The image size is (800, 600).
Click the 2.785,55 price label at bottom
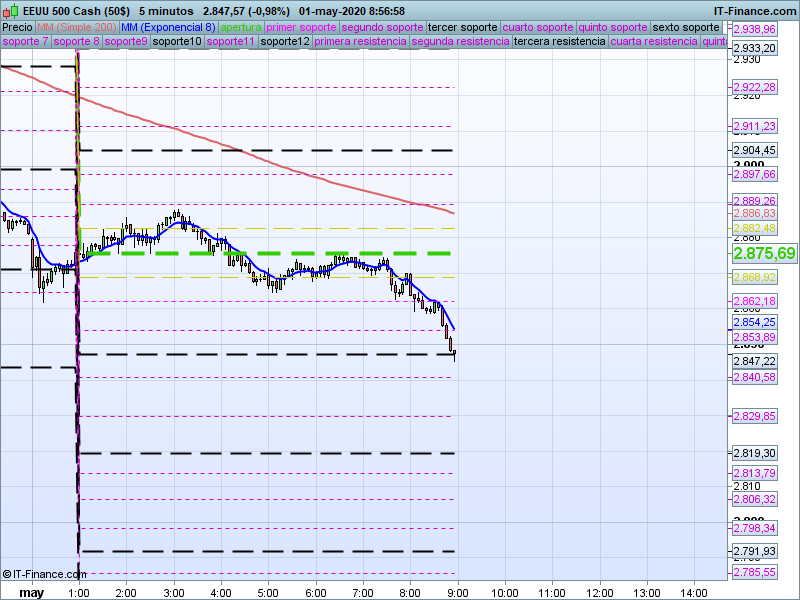click(754, 573)
